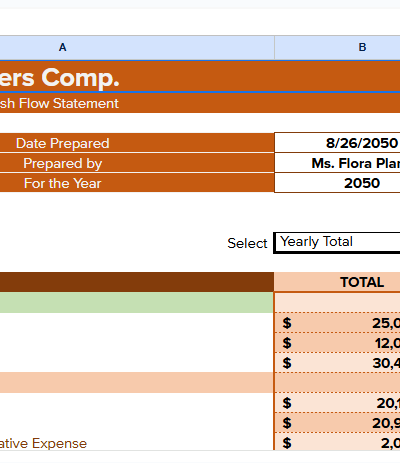Click the Ms. Flora prepared-by cell
Image resolution: width=400 pixels, height=463 pixels.
tap(337, 163)
